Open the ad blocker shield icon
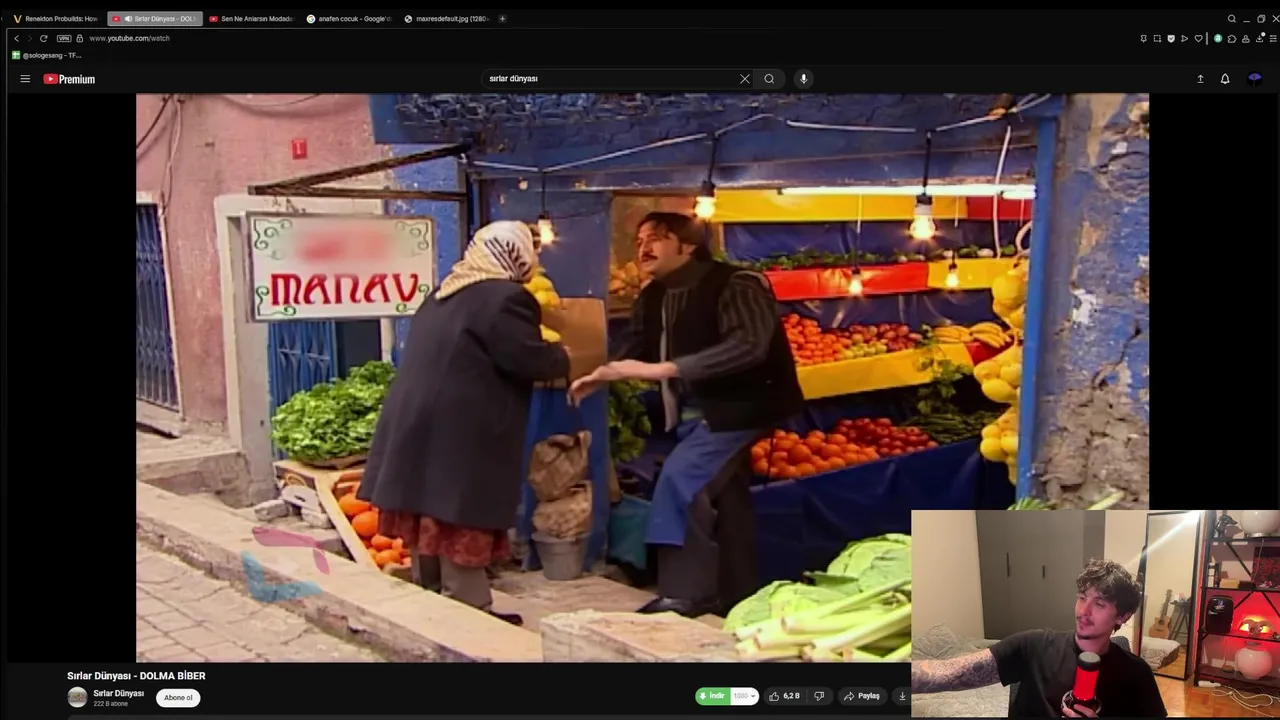Viewport: 1280px width, 720px height. click(1171, 39)
